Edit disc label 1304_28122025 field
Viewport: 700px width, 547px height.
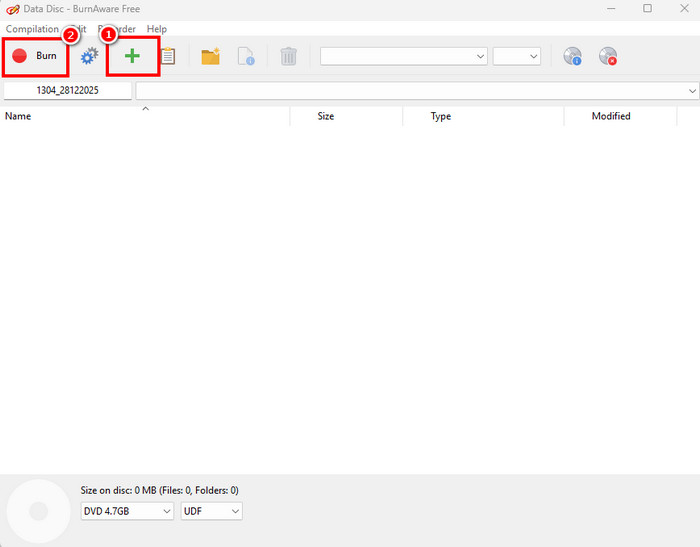pos(68,91)
